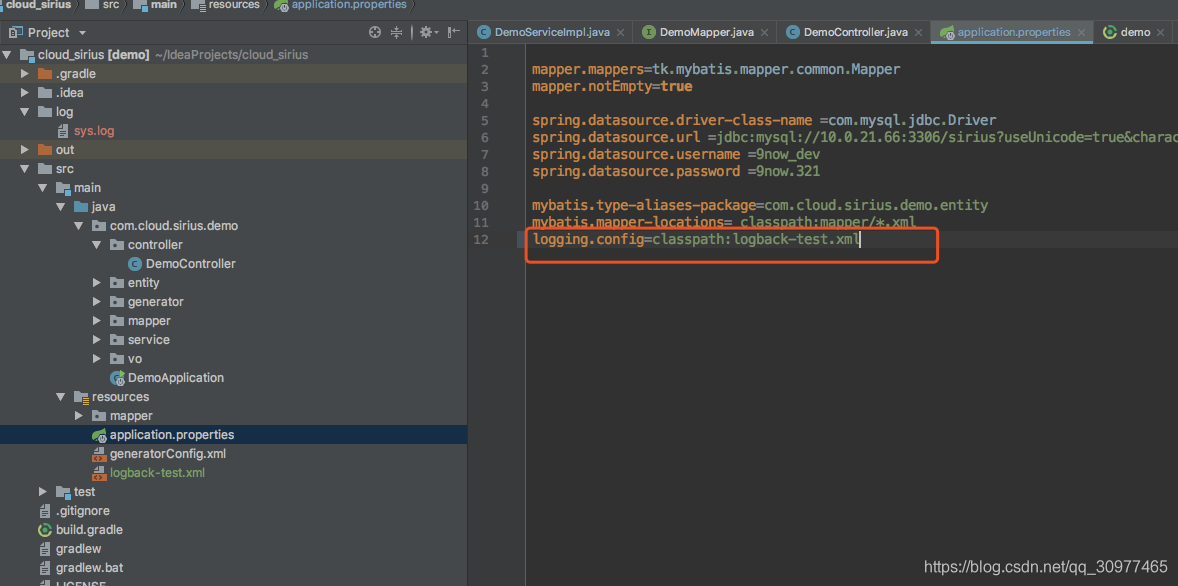Click the DemoApplication Spring icon
Image resolution: width=1178 pixels, height=586 pixels.
click(117, 378)
